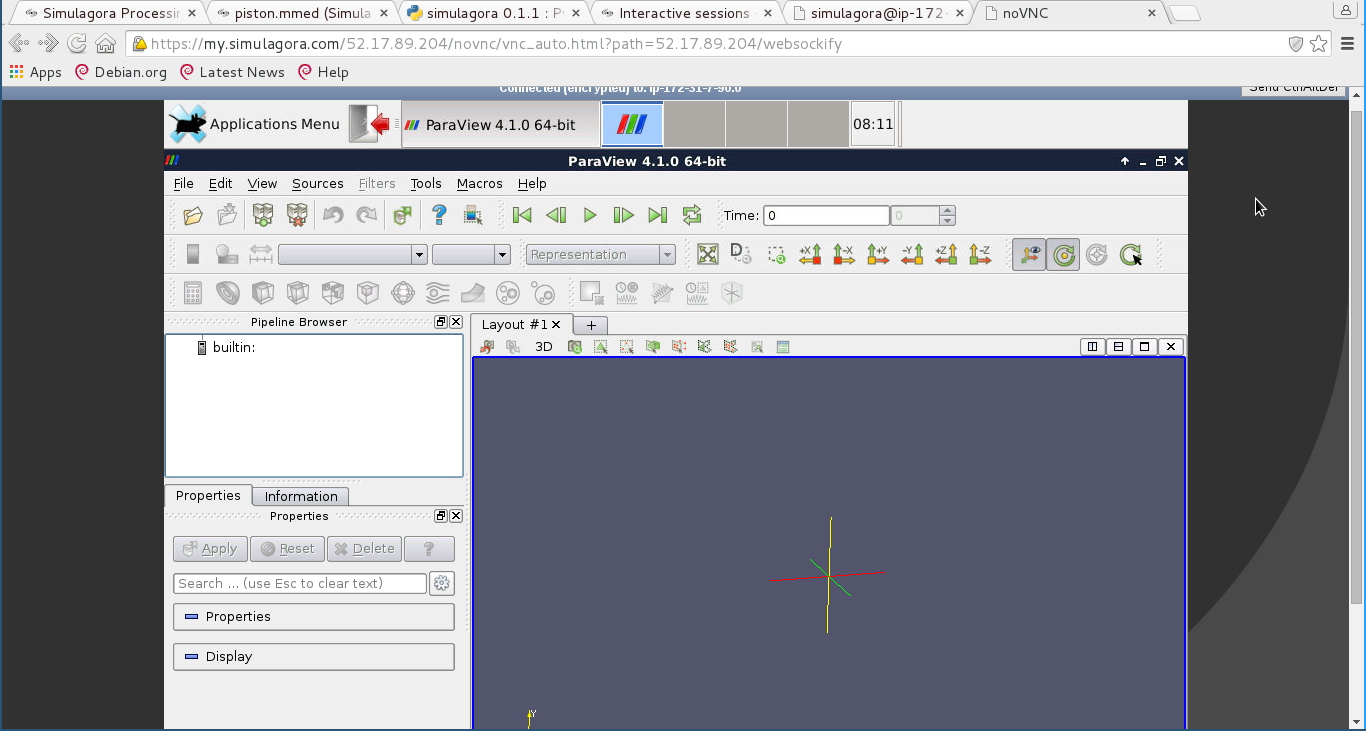Screen dimensions: 1366x731
Task: Click the Zoom to box icon
Action: click(776, 255)
